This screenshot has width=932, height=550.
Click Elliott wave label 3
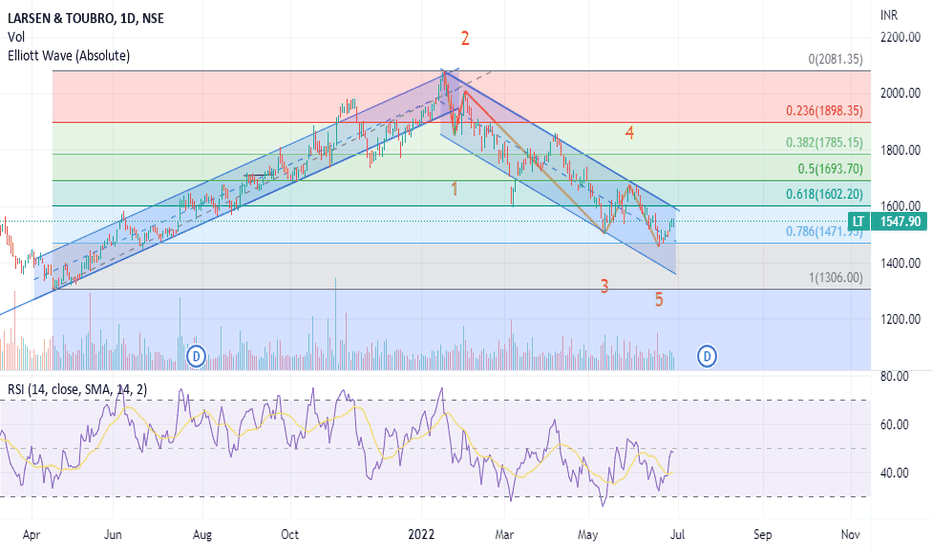tap(604, 286)
